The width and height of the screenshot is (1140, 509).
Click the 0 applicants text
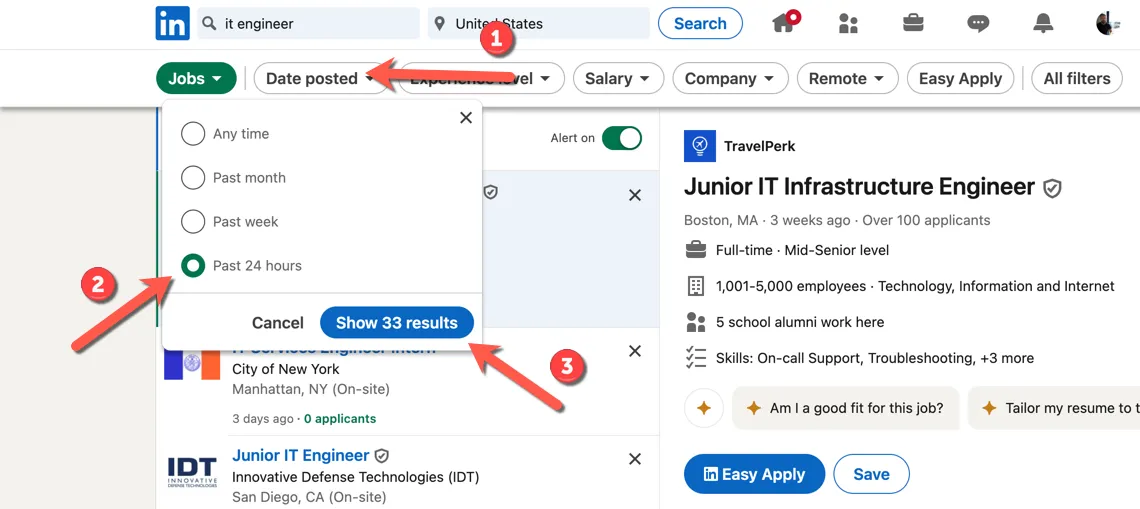[x=340, y=419]
